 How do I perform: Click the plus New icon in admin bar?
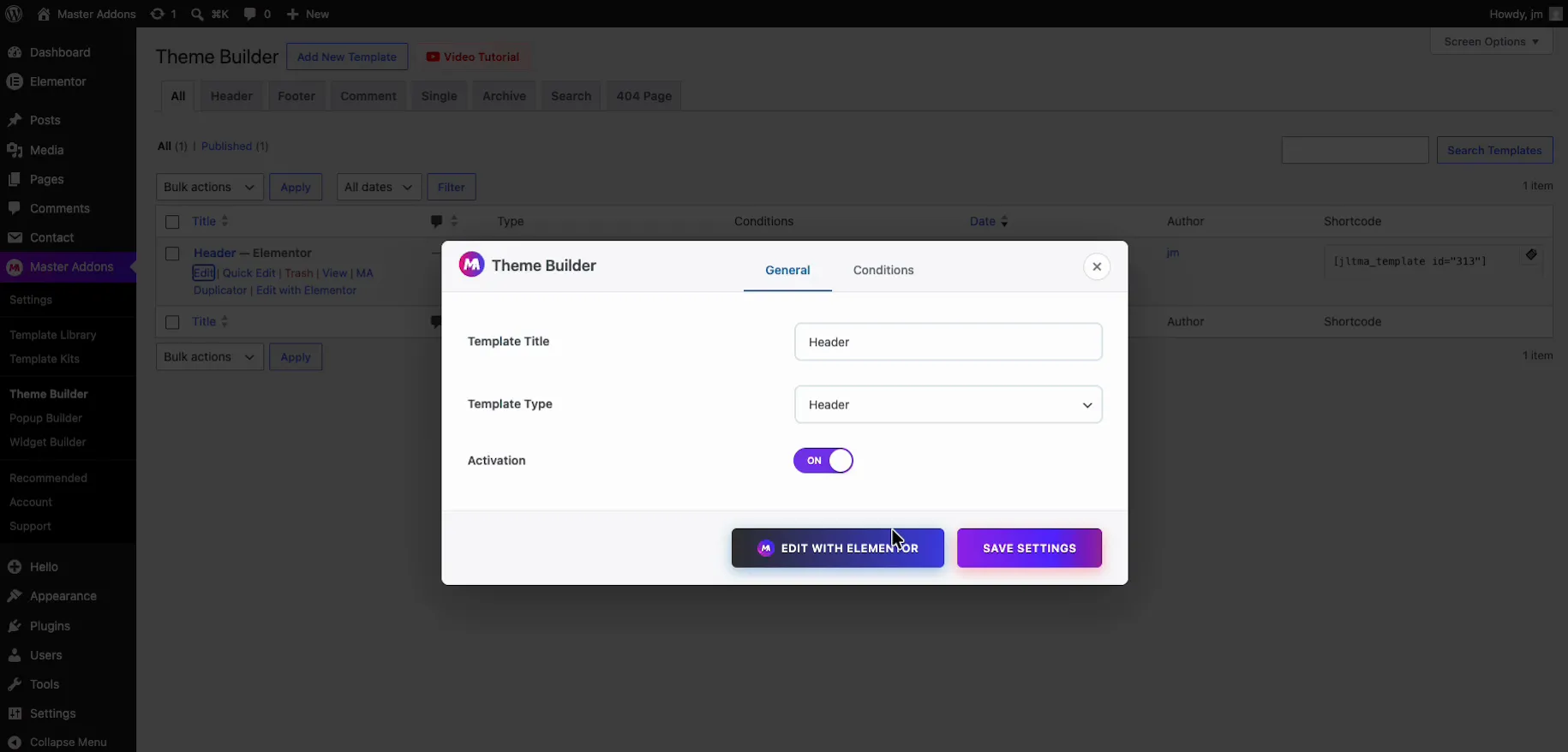pos(292,14)
